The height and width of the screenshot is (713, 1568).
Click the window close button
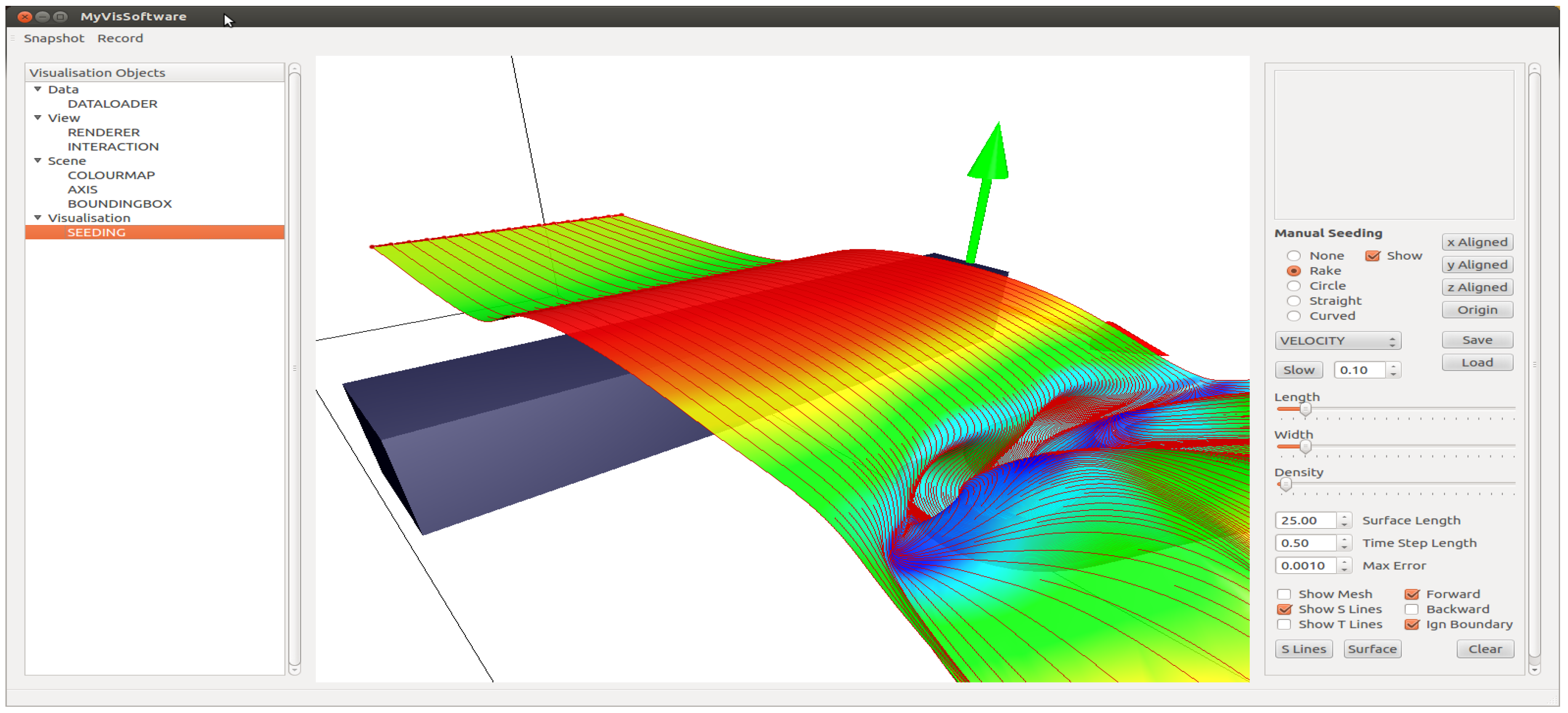point(24,16)
